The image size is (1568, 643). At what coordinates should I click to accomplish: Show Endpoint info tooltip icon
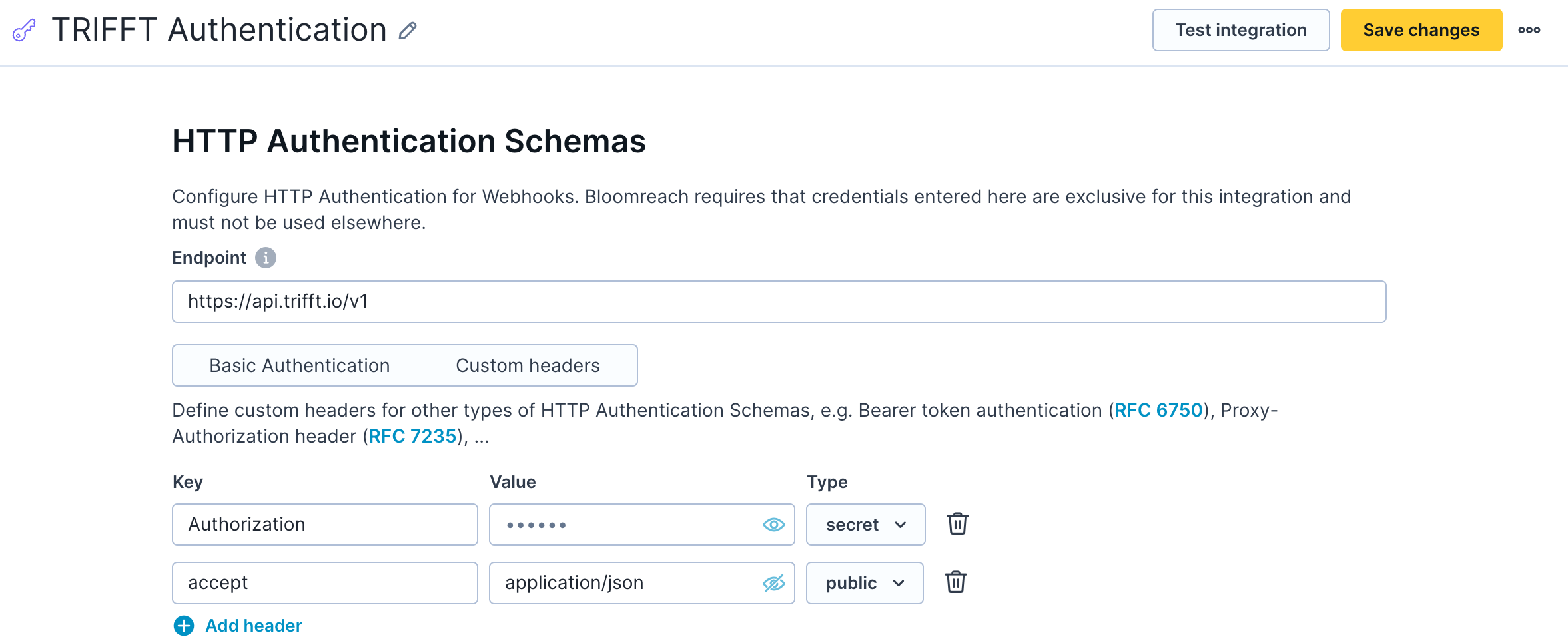click(266, 258)
